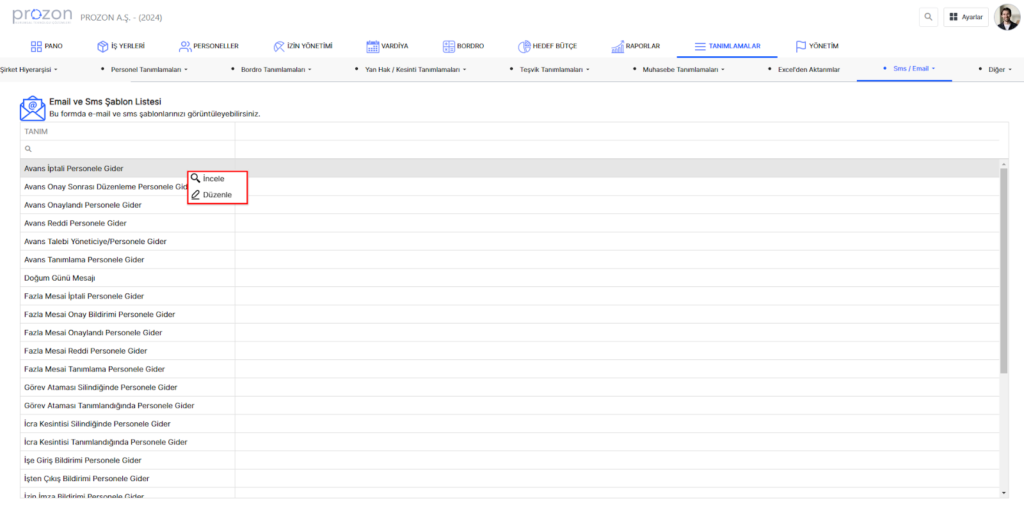Image resolution: width=1024 pixels, height=508 pixels.
Task: Click the Tanım column search field
Action: point(130,148)
